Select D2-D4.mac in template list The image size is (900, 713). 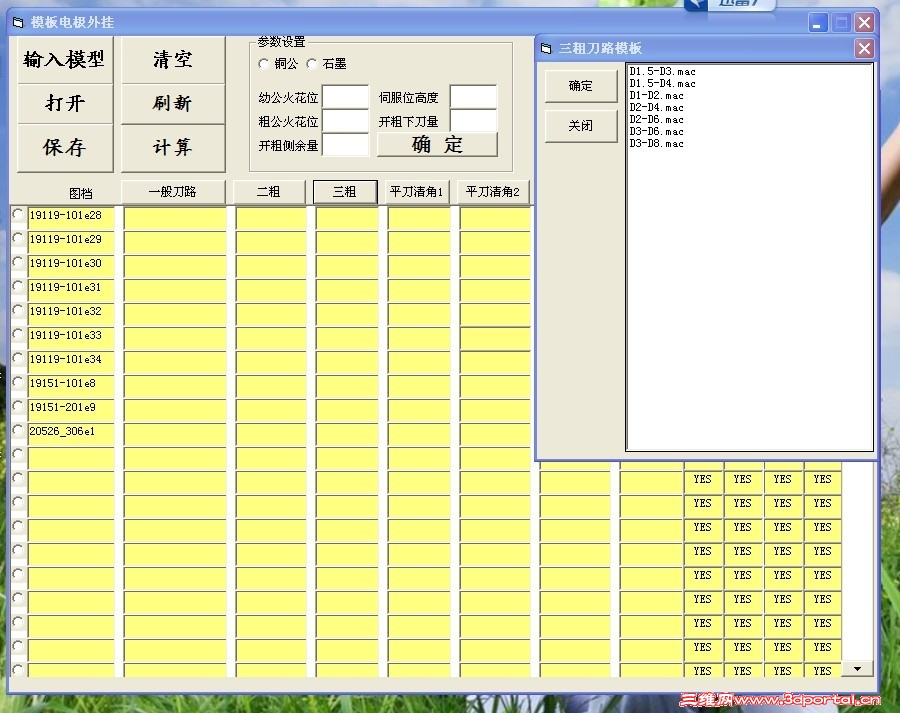(x=657, y=108)
